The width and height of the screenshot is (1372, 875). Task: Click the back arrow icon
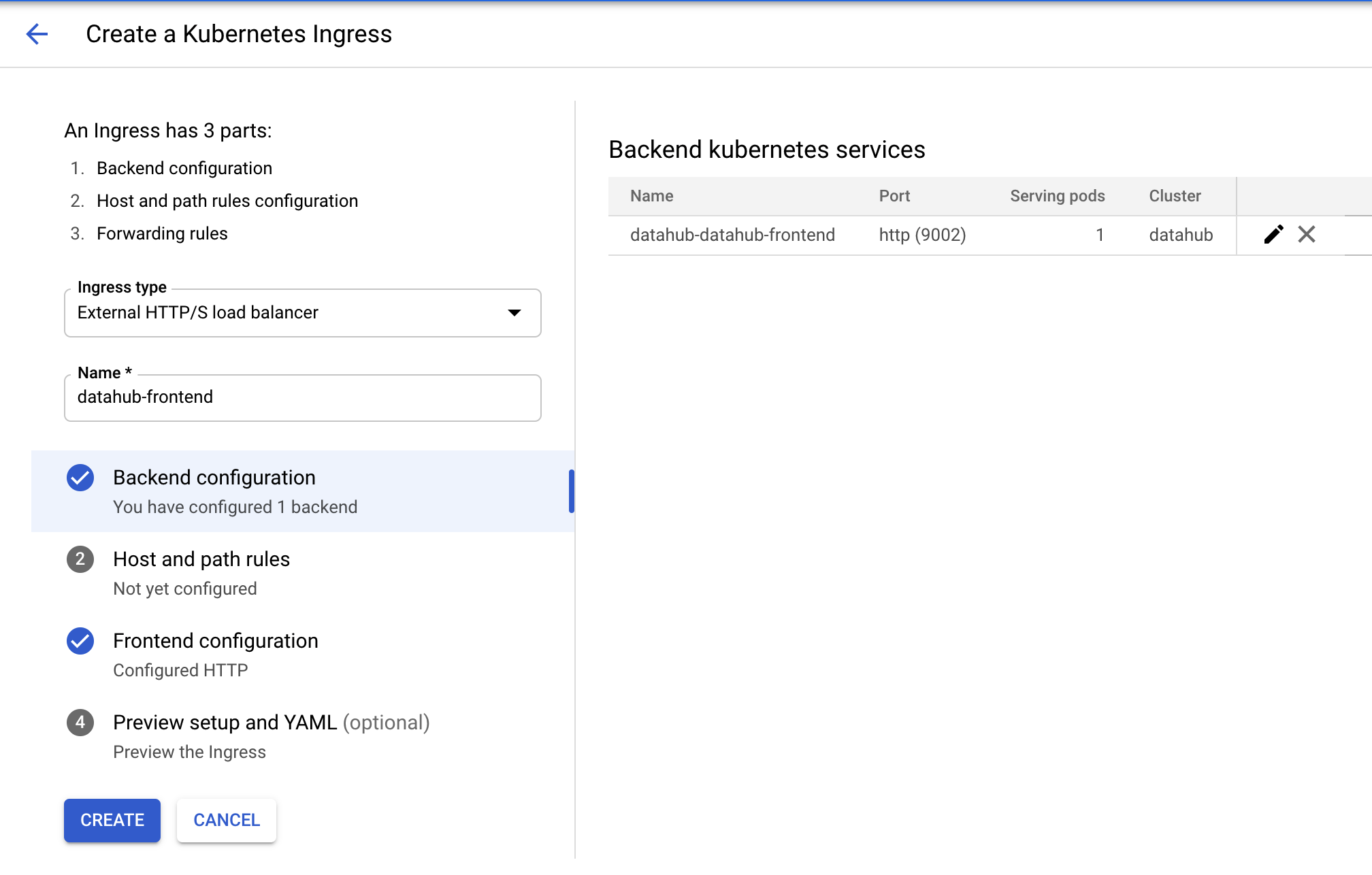click(x=37, y=34)
